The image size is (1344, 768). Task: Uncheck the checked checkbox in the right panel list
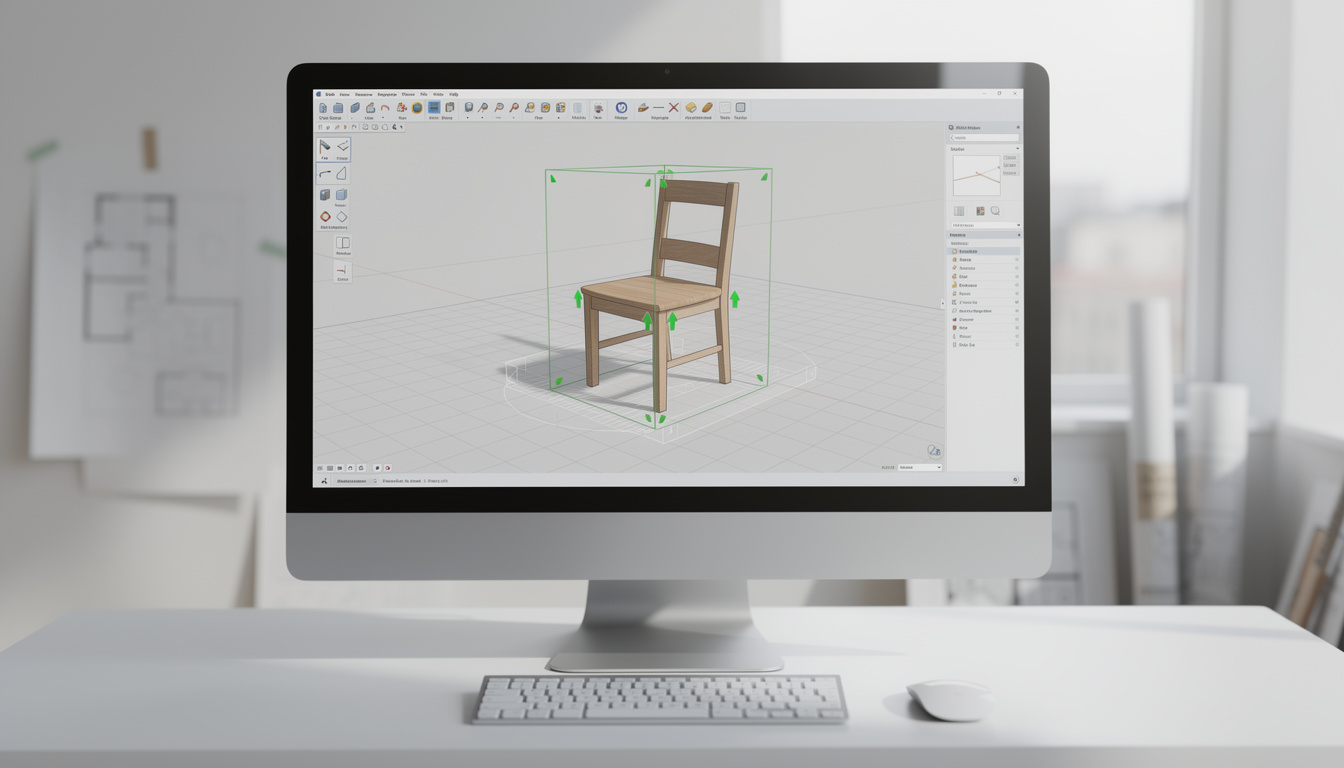[1017, 302]
